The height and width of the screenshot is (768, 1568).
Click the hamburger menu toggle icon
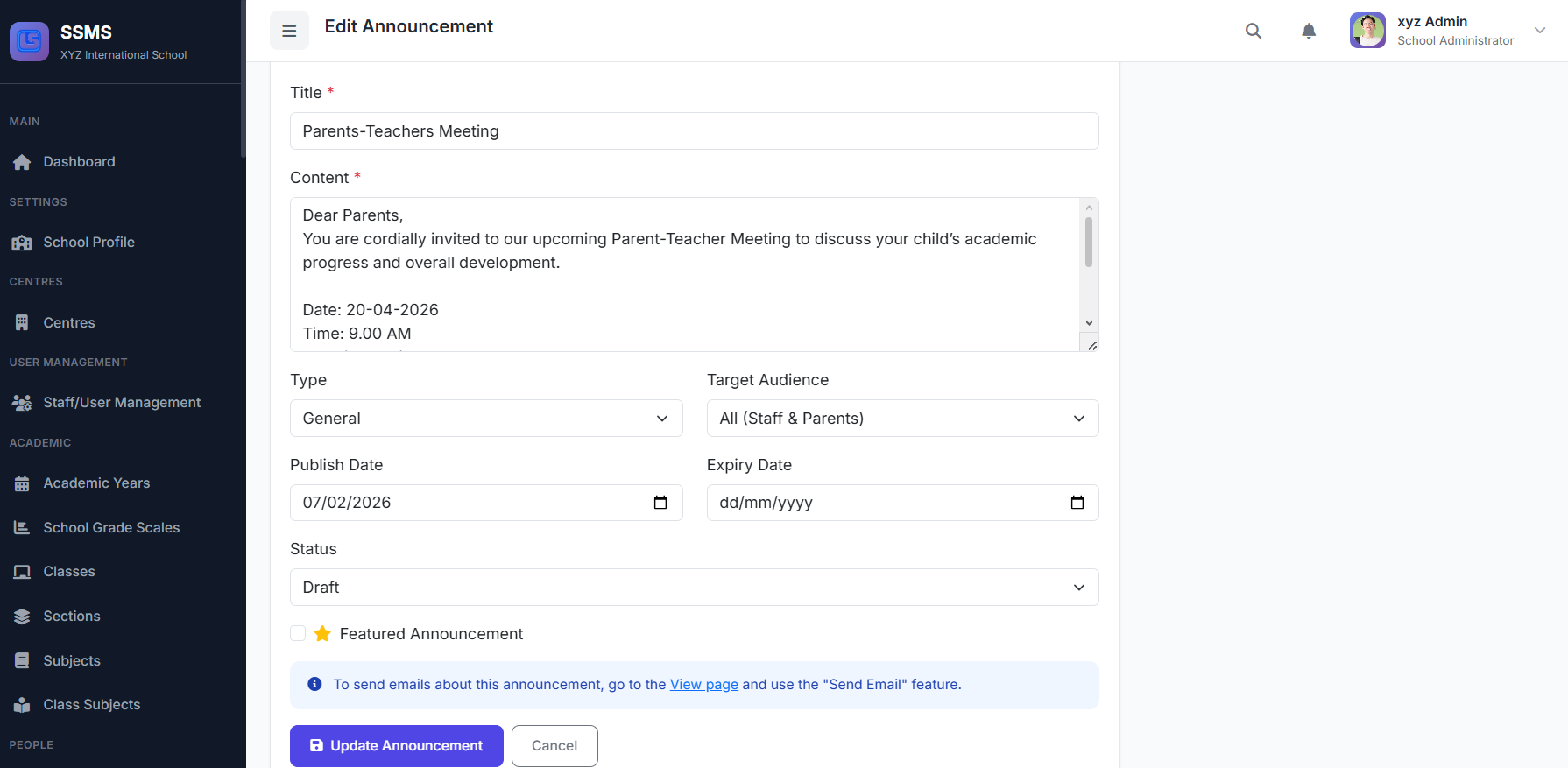click(289, 31)
